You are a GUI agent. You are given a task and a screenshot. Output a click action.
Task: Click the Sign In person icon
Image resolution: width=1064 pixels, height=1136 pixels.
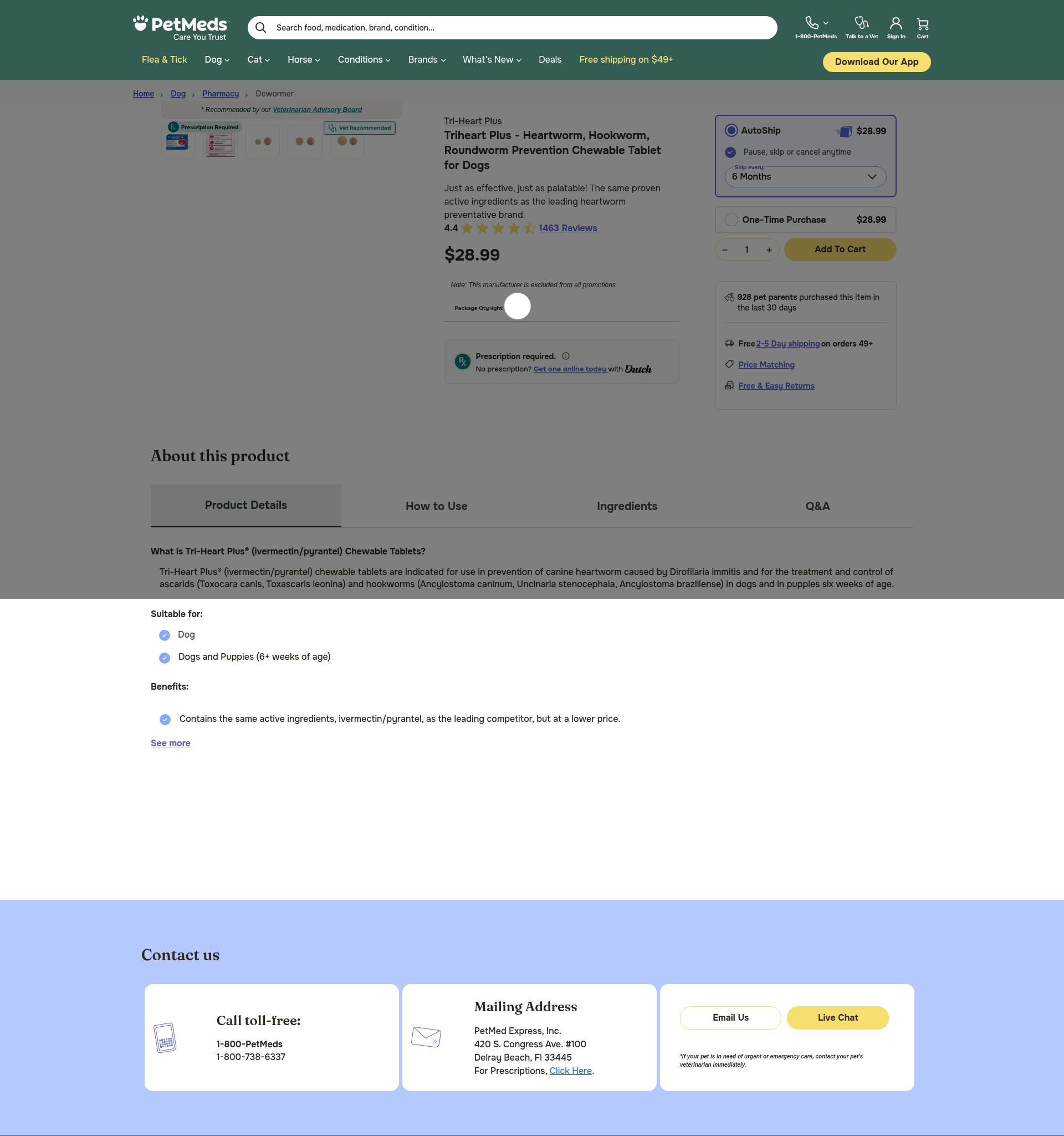click(x=896, y=23)
